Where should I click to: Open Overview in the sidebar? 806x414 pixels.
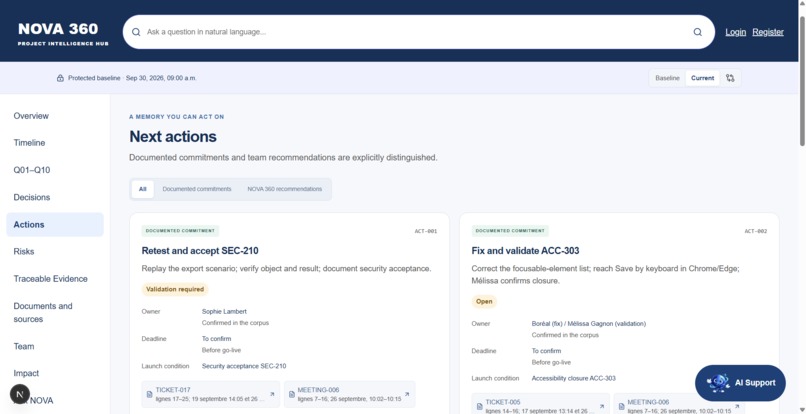pos(55,116)
